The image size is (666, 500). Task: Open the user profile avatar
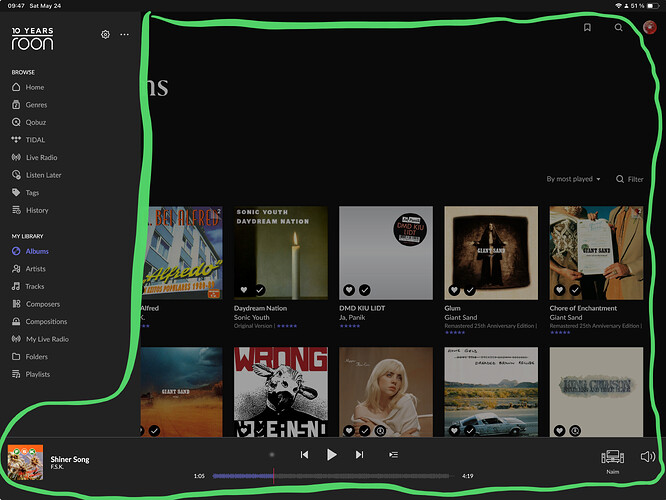649,28
